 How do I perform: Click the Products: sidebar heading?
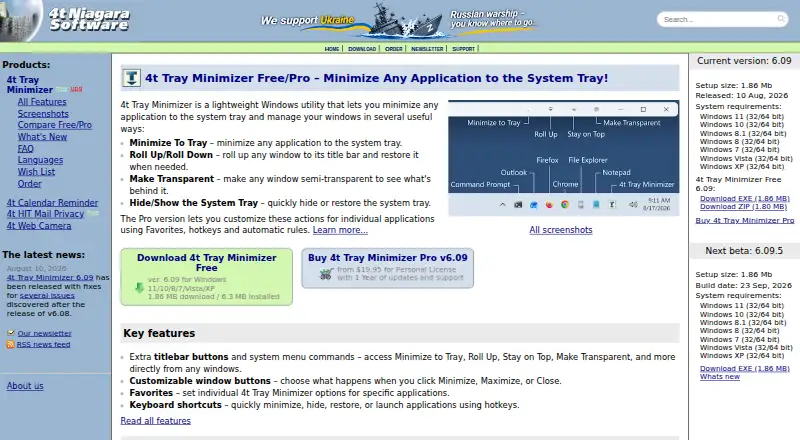coord(26,65)
